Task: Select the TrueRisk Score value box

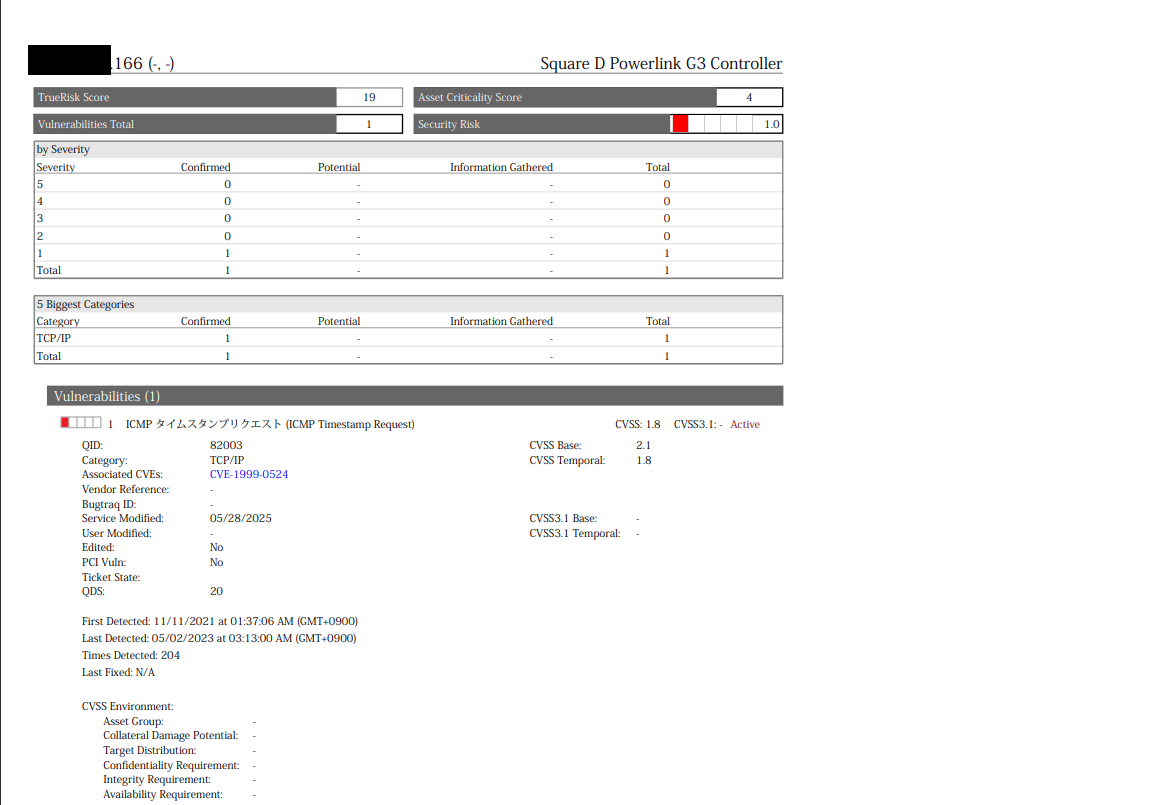Action: (x=369, y=97)
